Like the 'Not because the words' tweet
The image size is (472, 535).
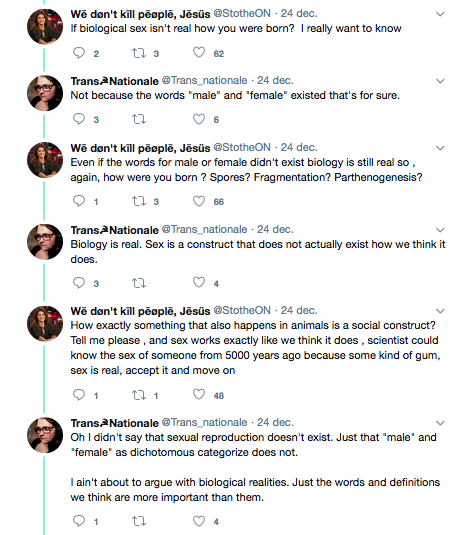(x=199, y=119)
